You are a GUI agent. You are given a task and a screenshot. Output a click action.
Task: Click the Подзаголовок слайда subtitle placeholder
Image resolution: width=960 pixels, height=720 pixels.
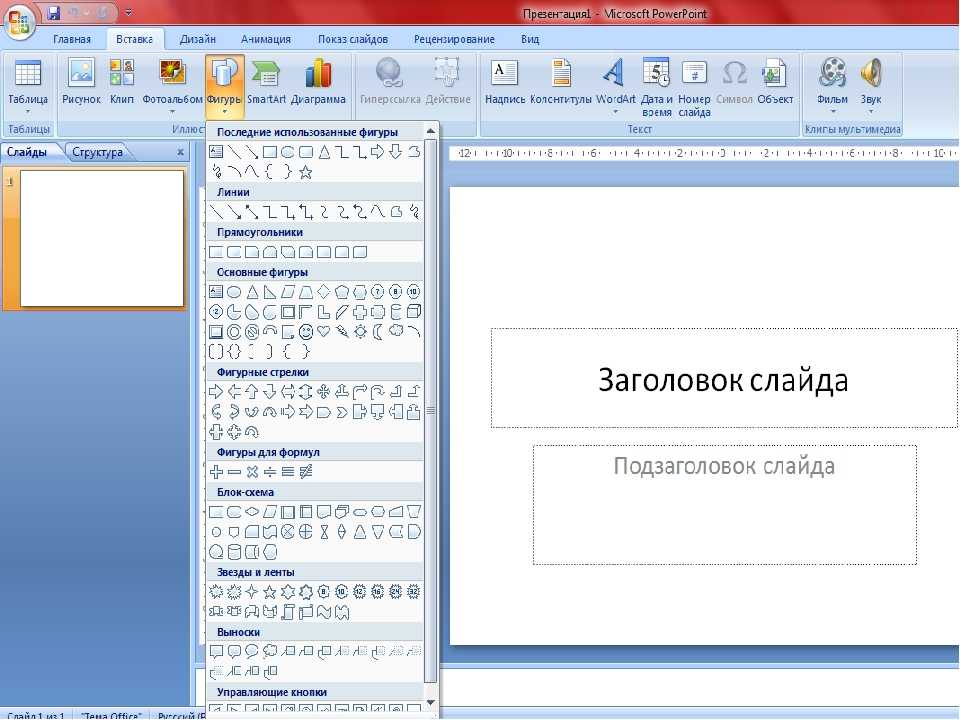coord(724,504)
